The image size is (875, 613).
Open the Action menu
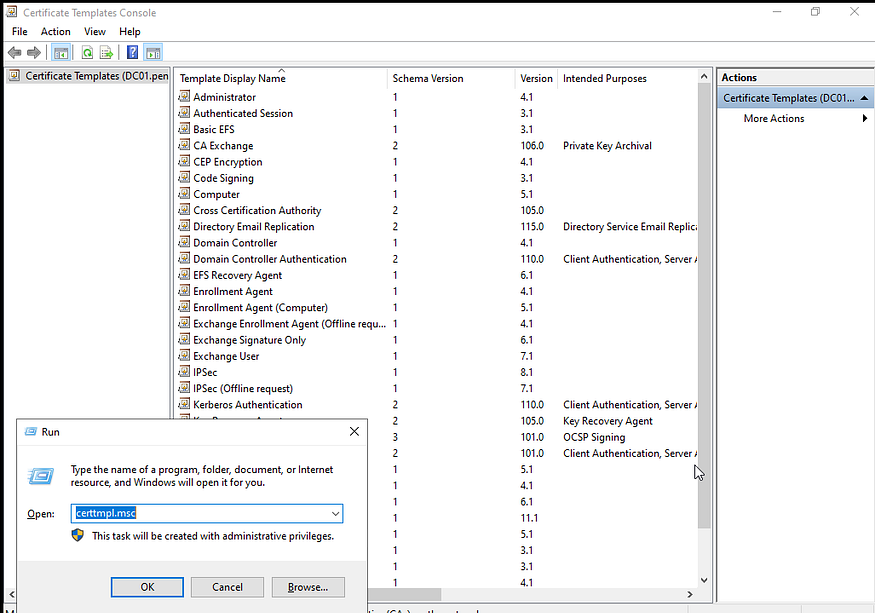pos(56,31)
